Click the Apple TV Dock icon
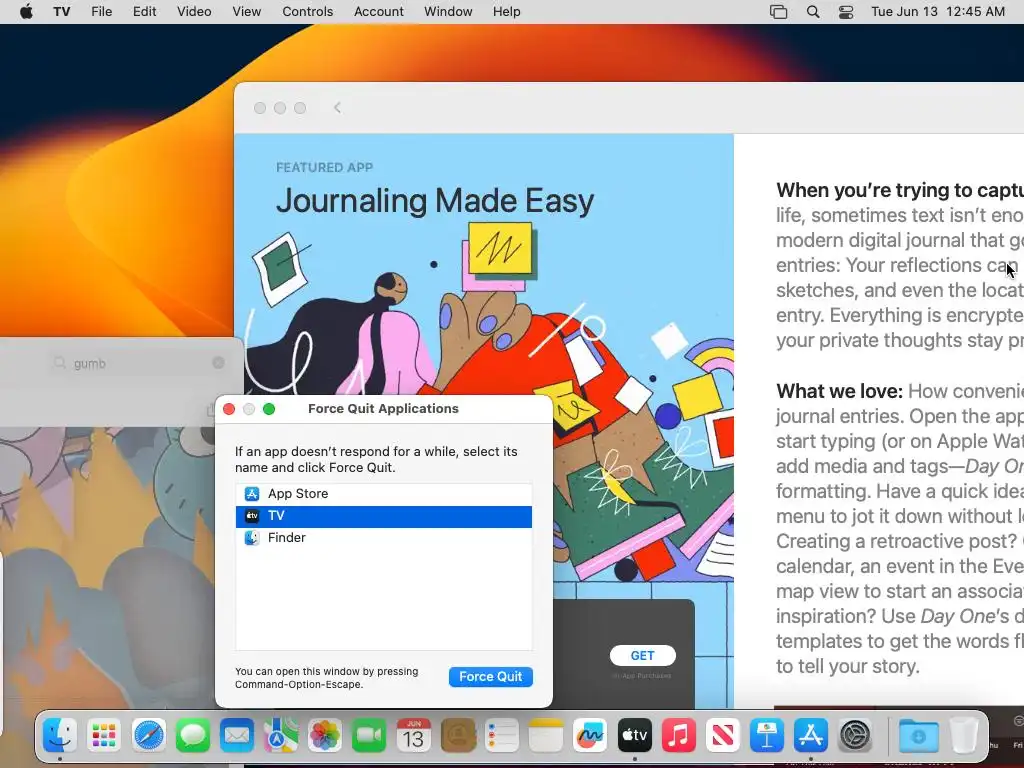This screenshot has width=1024, height=768. [634, 737]
